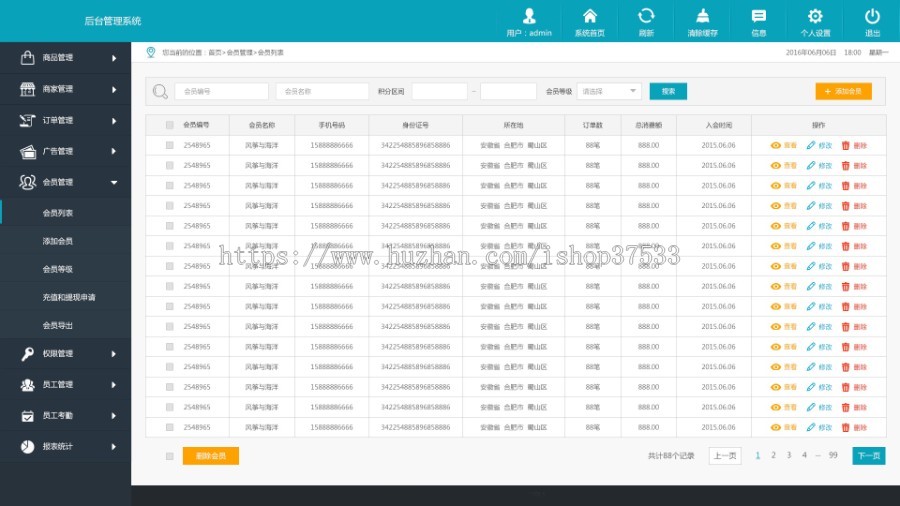The height and width of the screenshot is (506, 900).
Task: Jump to page 2 in the pagination
Action: pyautogui.click(x=773, y=455)
